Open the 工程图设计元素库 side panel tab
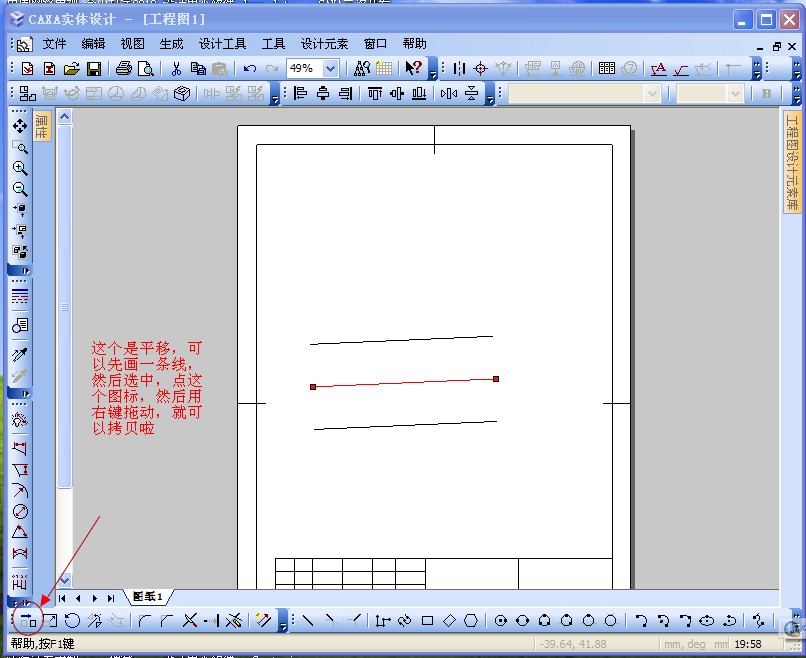 pos(792,161)
